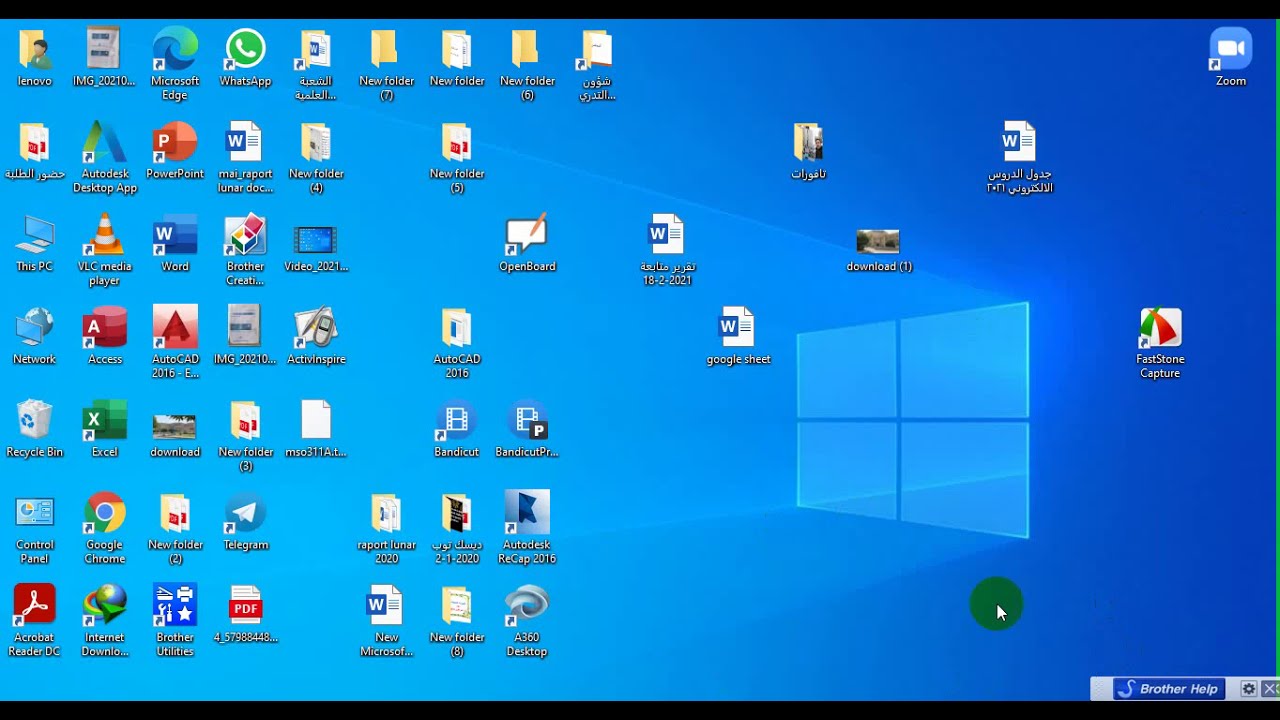Select the الشعبة العلمية shortcut
This screenshot has height=720, width=1280.
(x=316, y=64)
